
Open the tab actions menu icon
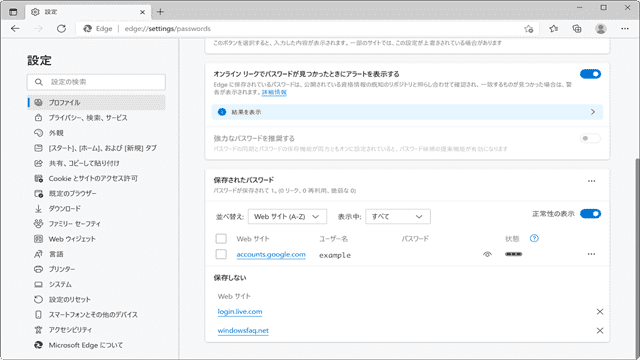pos(13,12)
